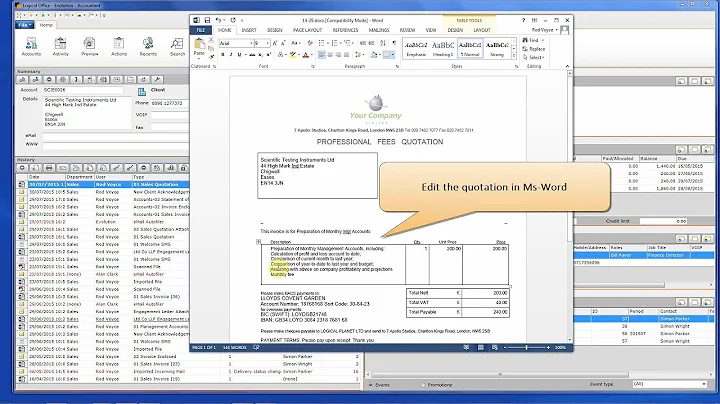
Task: Open the font name dropdown showing Arial
Action: pos(251,43)
